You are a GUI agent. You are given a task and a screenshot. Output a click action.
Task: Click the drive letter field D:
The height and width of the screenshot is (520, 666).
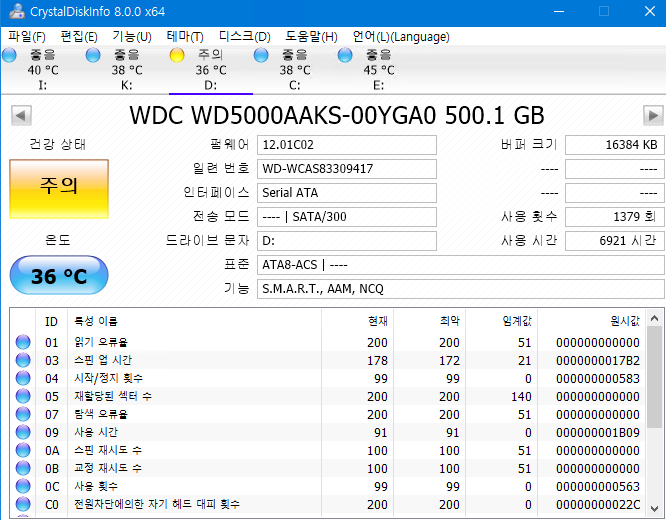(347, 241)
